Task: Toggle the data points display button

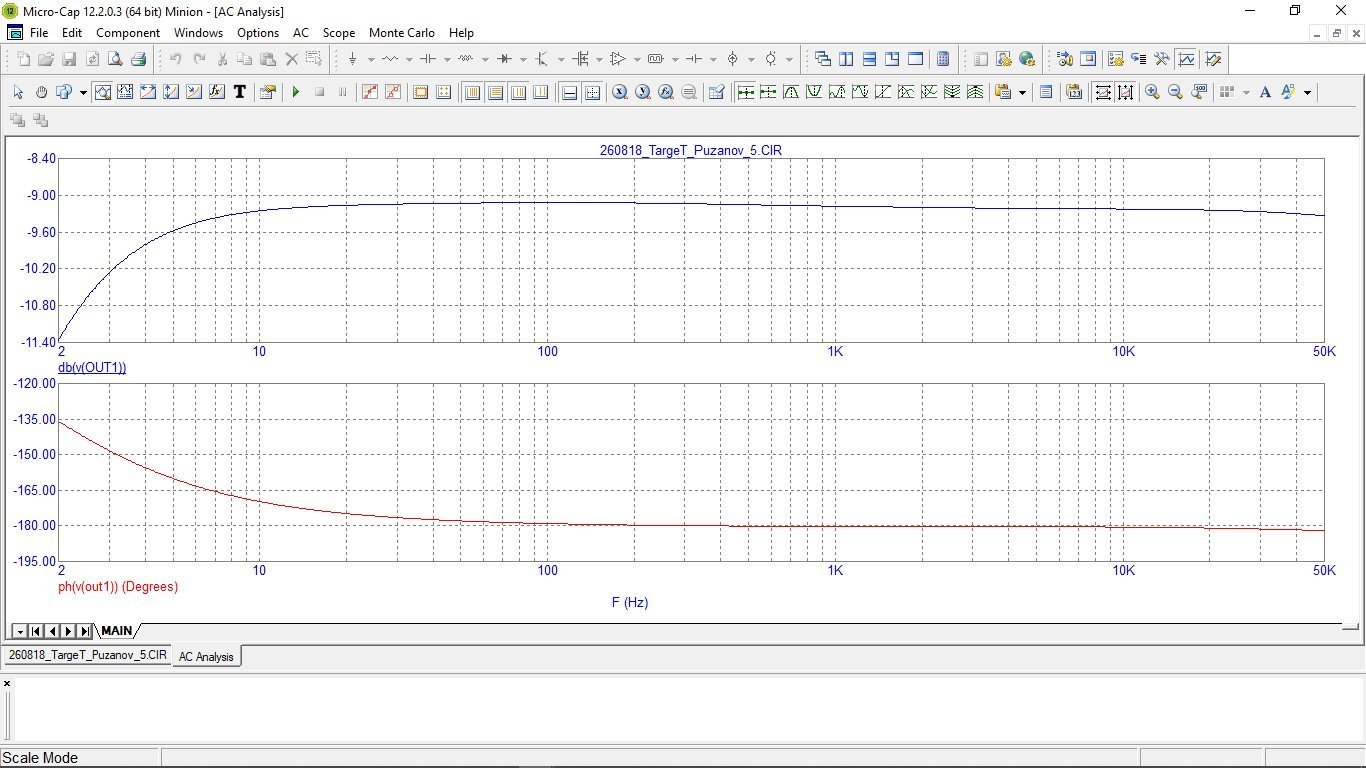Action: click(x=370, y=92)
